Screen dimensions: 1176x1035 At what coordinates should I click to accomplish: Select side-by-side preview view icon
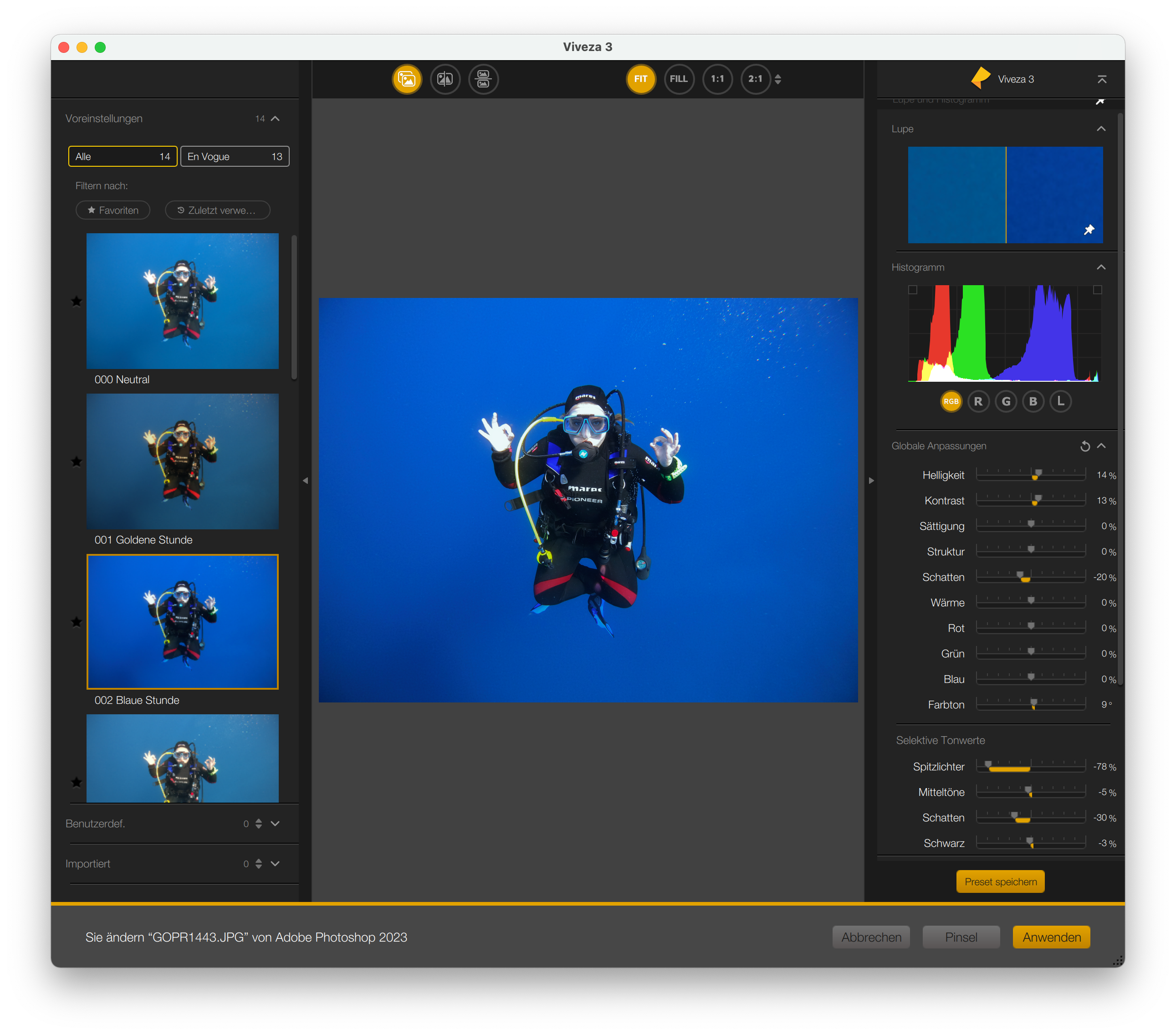483,79
